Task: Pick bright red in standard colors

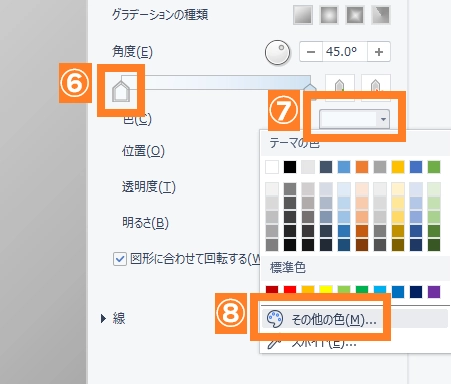Action: (290, 290)
